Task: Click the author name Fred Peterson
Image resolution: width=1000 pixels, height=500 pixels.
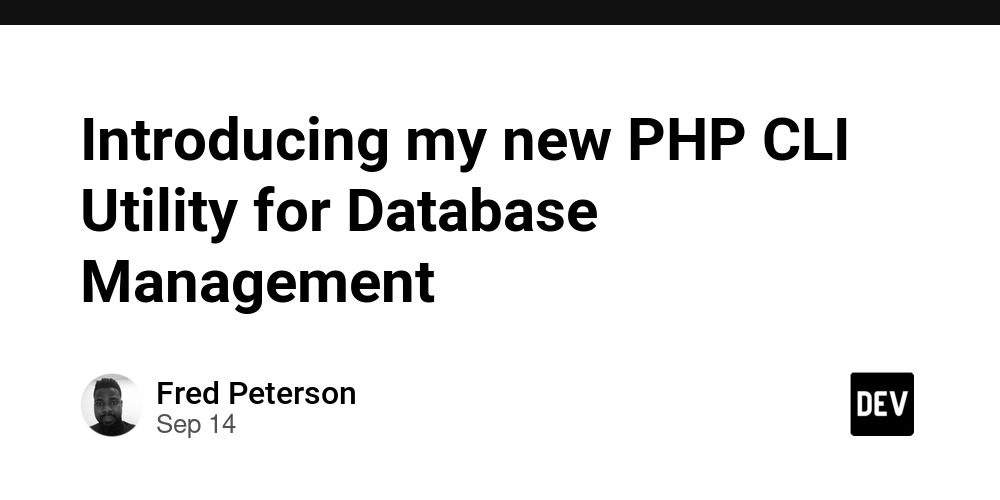Action: click(x=256, y=393)
